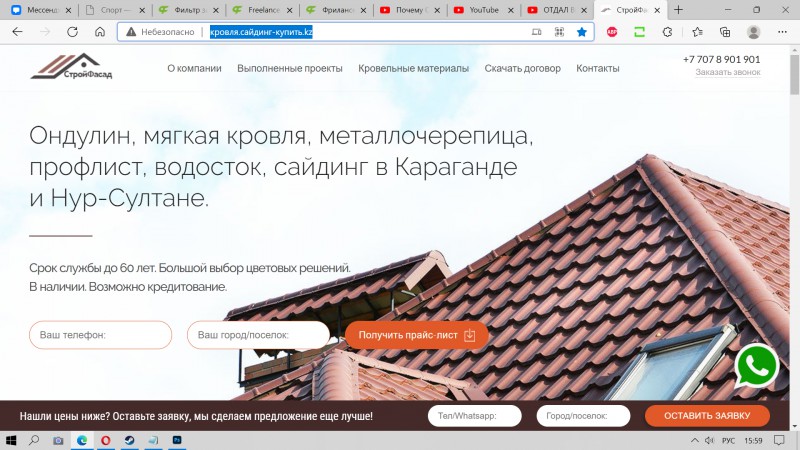Open the Opera browser from taskbar
Viewport: 800px width, 450px height.
click(x=106, y=440)
